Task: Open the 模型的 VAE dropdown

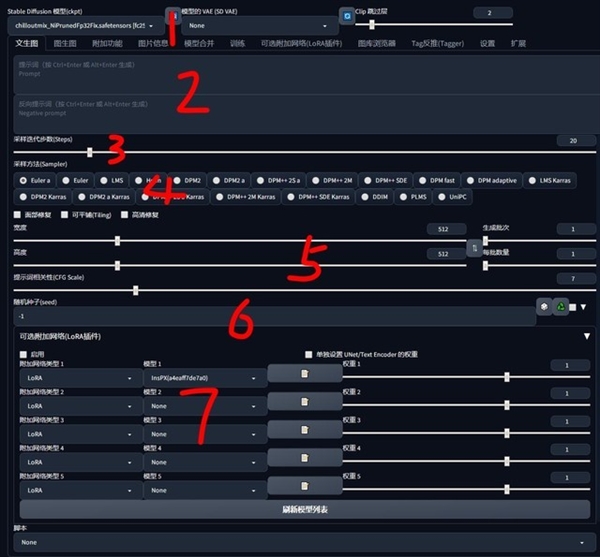Action: pos(255,25)
